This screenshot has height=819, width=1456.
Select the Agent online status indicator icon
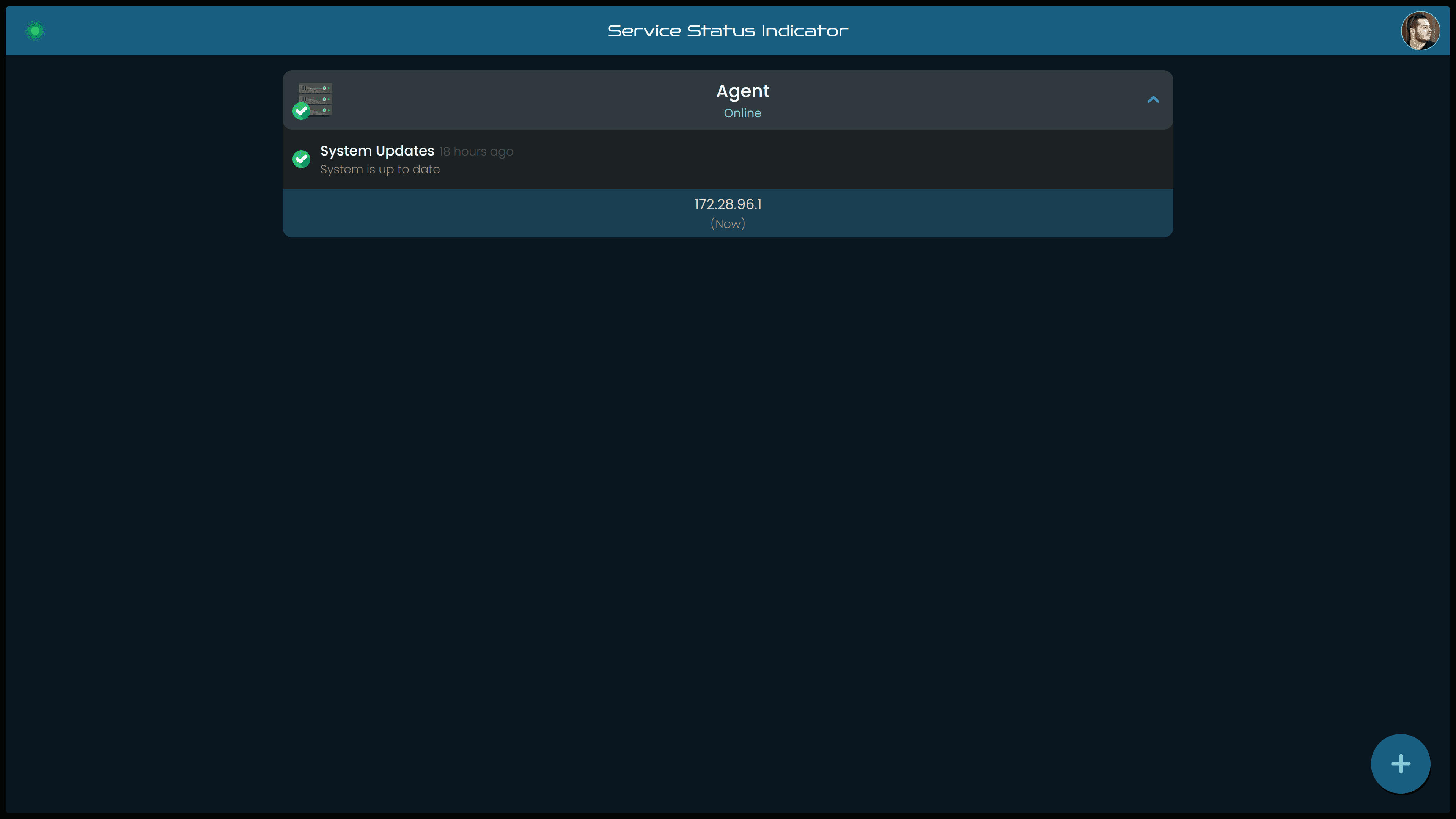(x=301, y=111)
